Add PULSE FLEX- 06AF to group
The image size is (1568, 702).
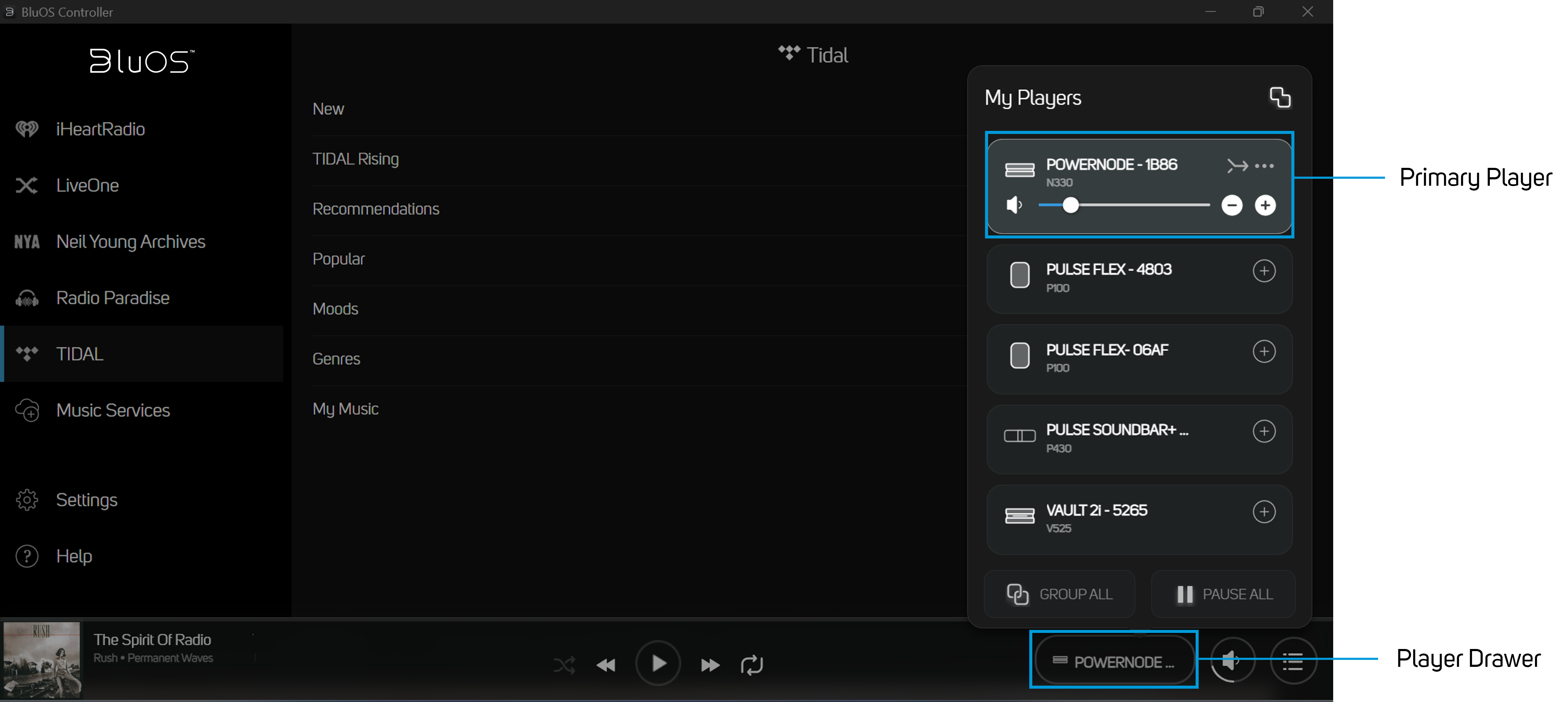click(x=1264, y=351)
